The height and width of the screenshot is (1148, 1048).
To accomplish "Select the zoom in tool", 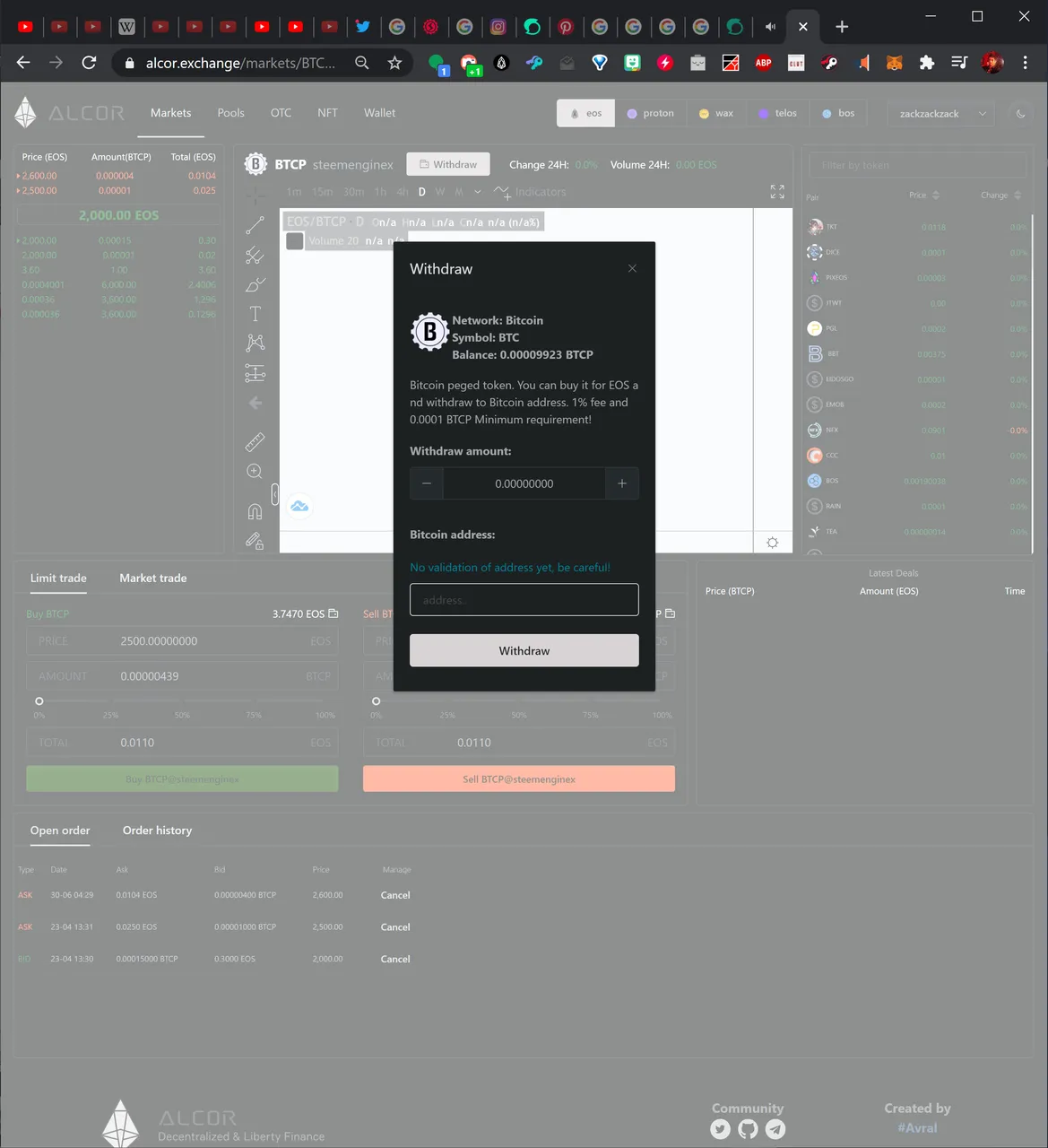I will coord(255,471).
